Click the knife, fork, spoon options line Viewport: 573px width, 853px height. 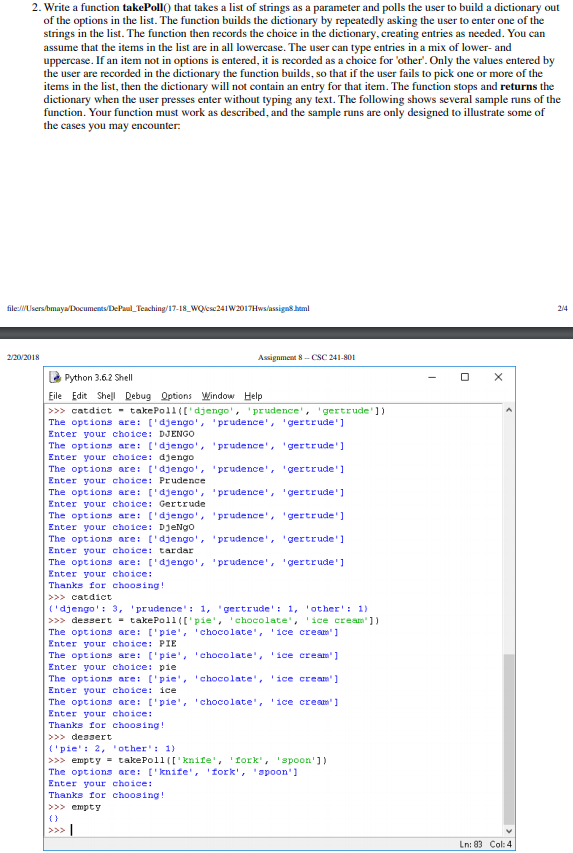click(173, 772)
